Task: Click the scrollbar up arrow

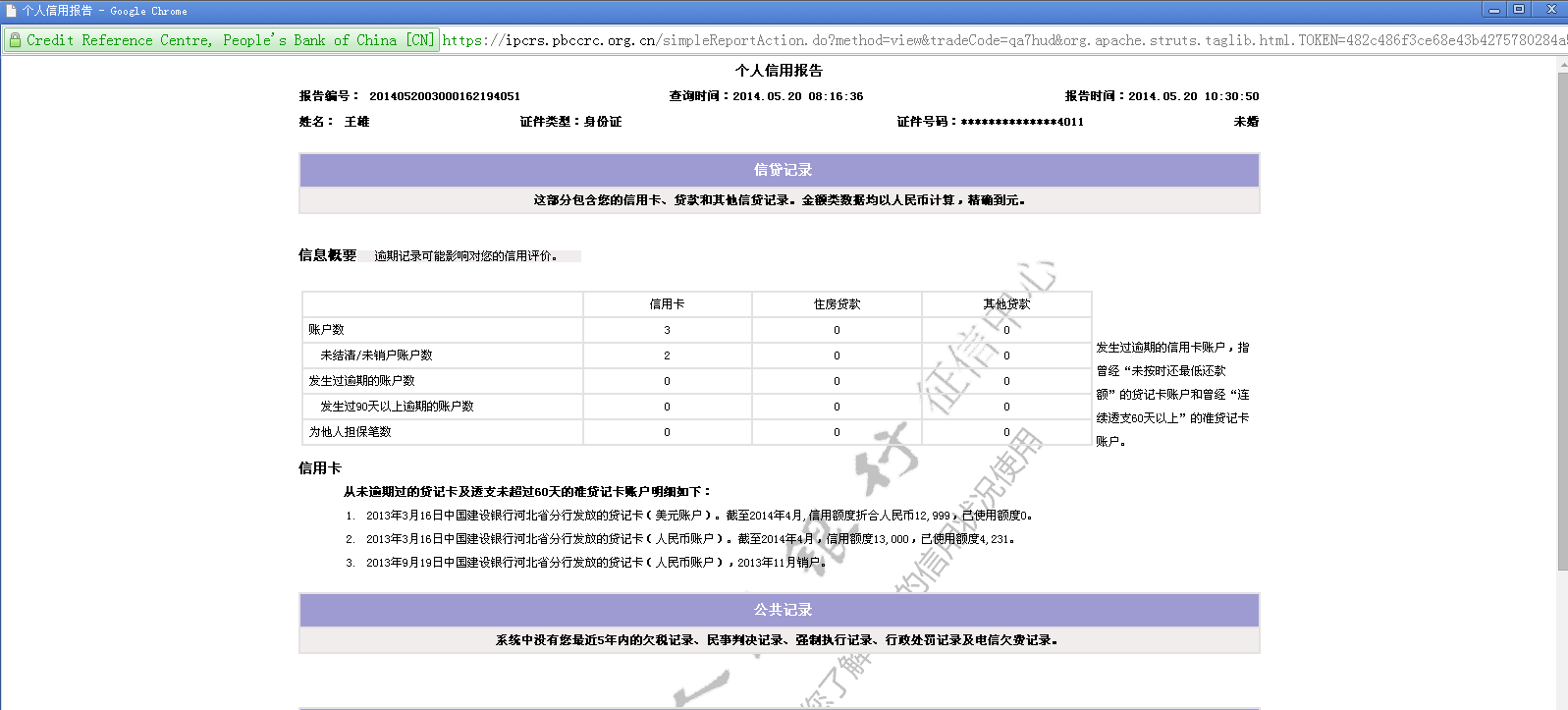Action: coord(1562,66)
